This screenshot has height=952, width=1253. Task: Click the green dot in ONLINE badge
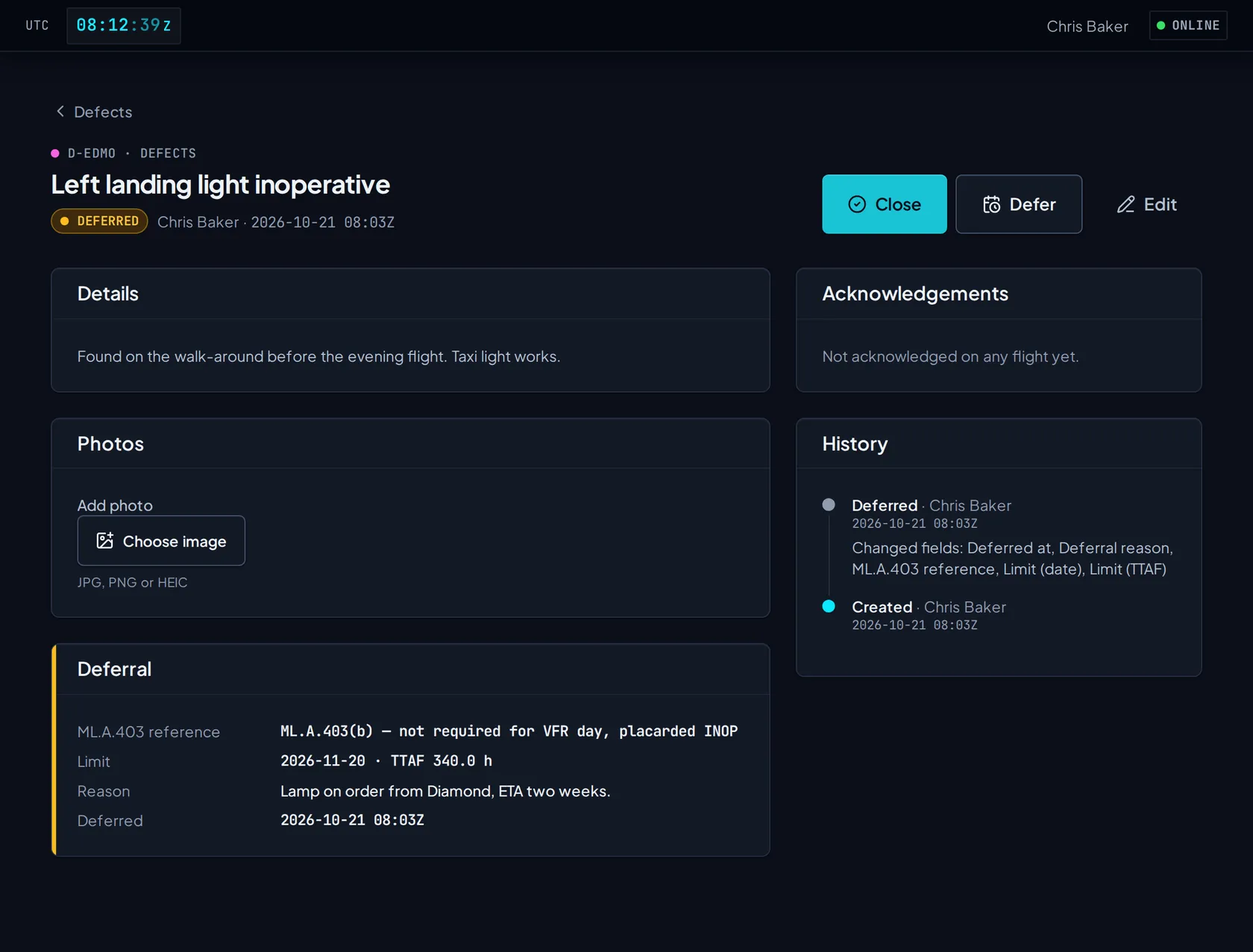[x=1161, y=25]
